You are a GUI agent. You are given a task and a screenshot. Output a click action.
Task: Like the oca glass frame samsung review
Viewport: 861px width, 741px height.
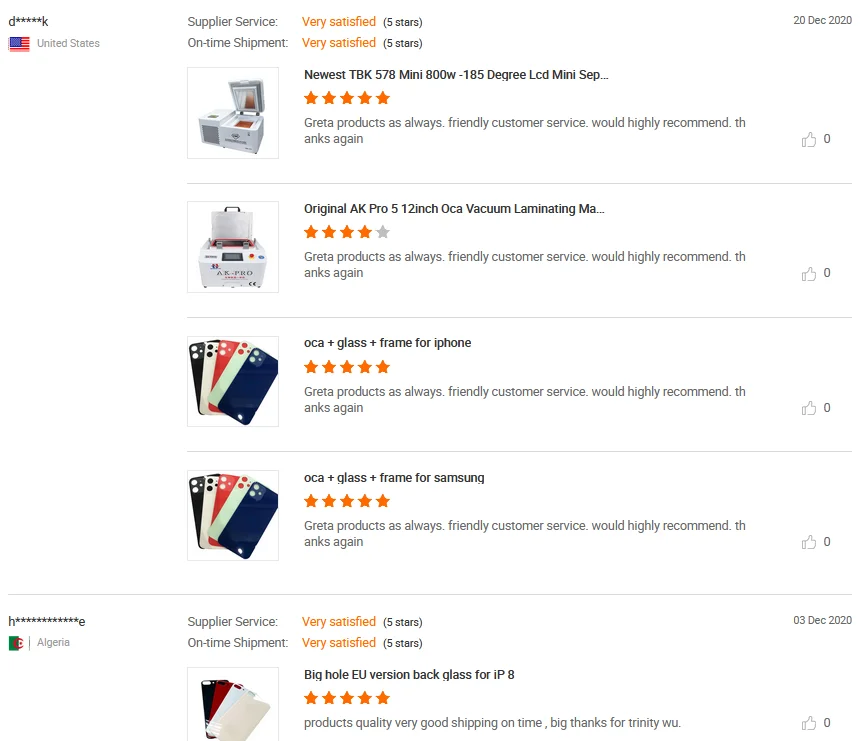809,542
